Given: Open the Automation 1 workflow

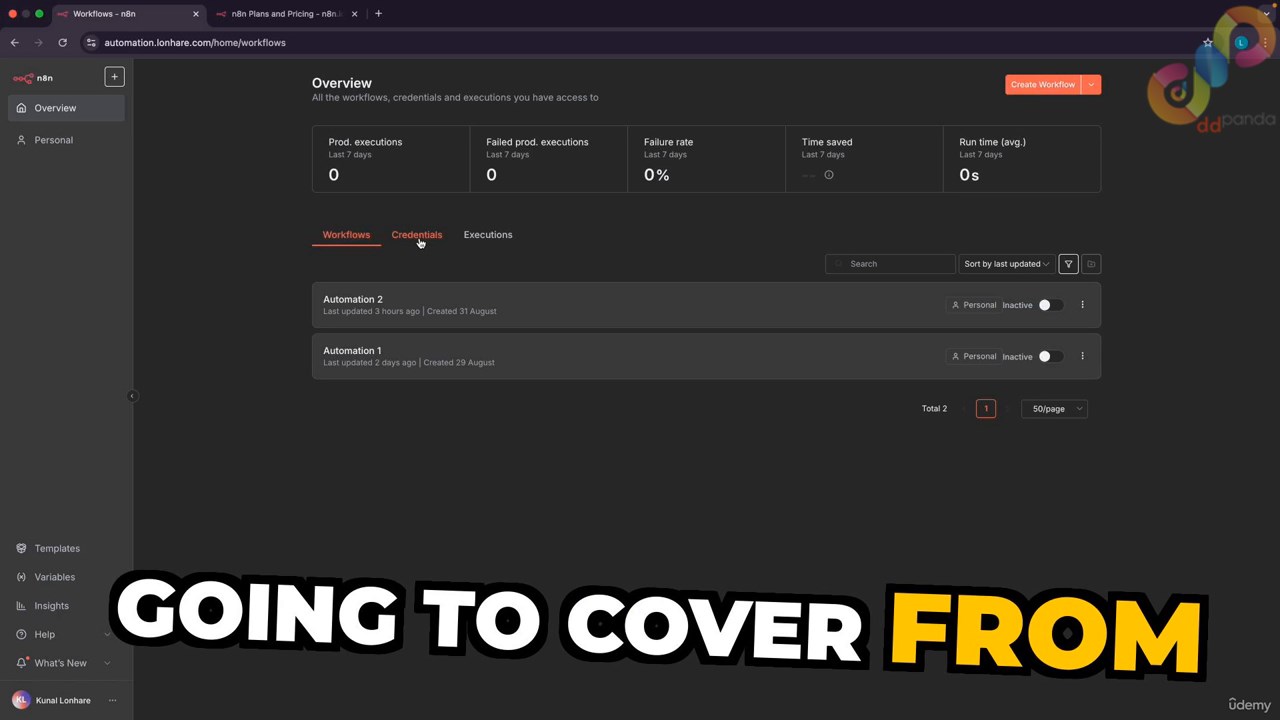Looking at the screenshot, I should [706, 356].
